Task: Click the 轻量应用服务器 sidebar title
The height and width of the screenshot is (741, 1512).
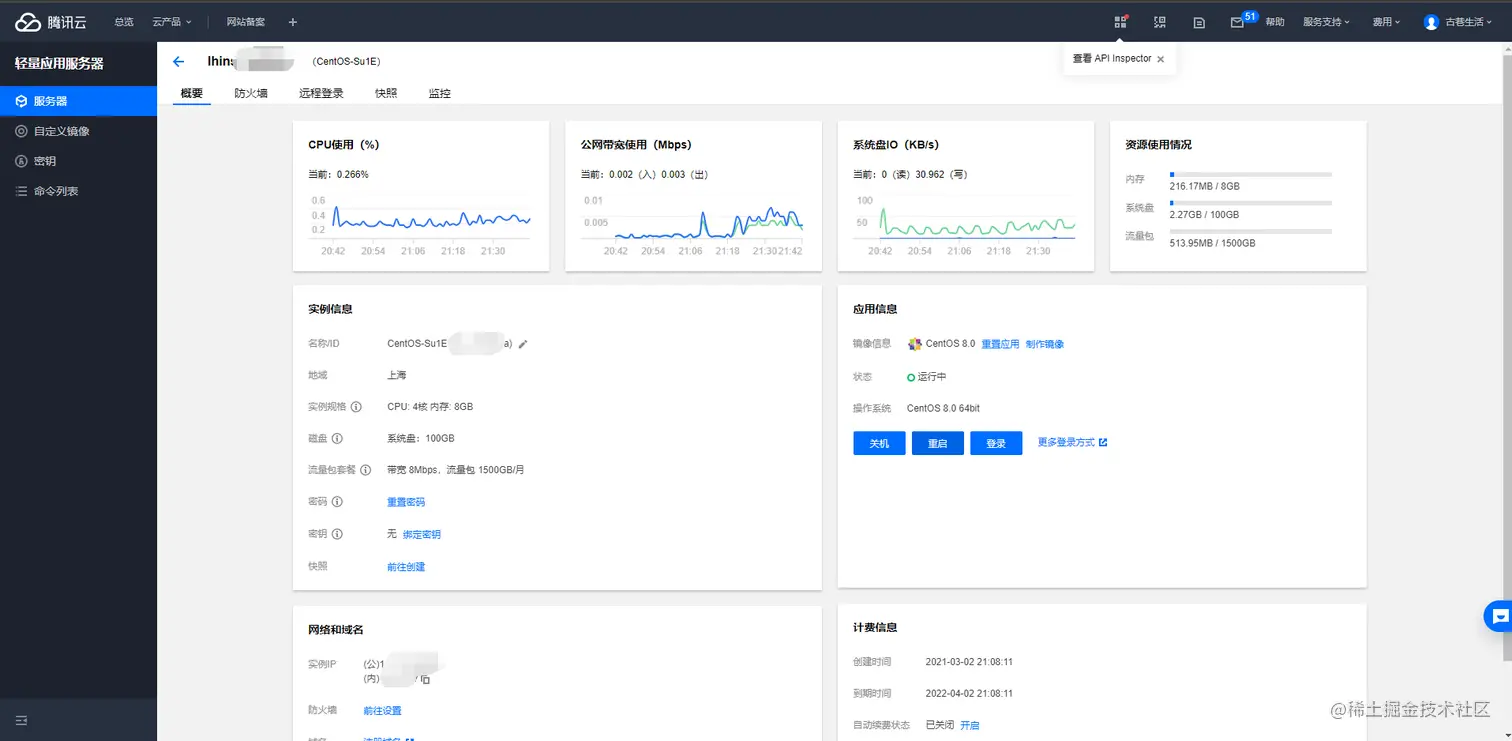Action: [x=59, y=63]
